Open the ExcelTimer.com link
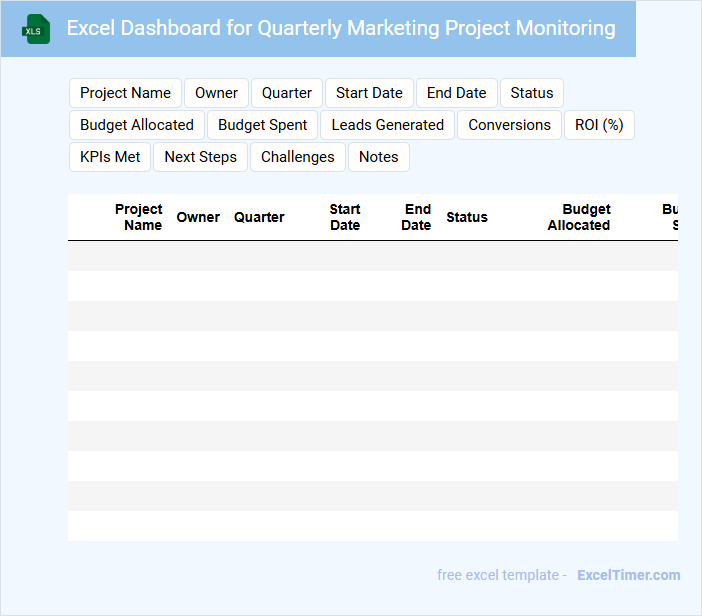This screenshot has height=616, width=702. pos(628,575)
